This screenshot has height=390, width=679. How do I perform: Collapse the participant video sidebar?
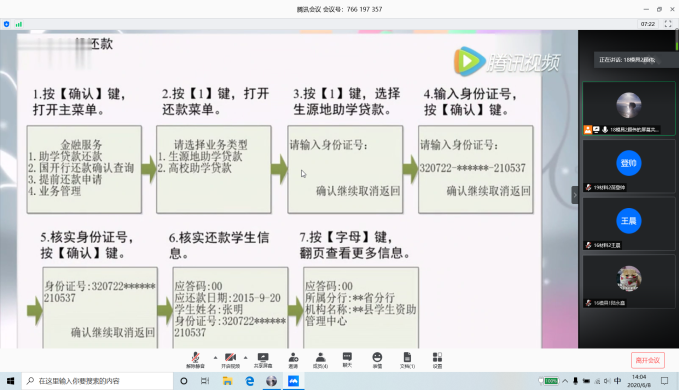tap(575, 195)
